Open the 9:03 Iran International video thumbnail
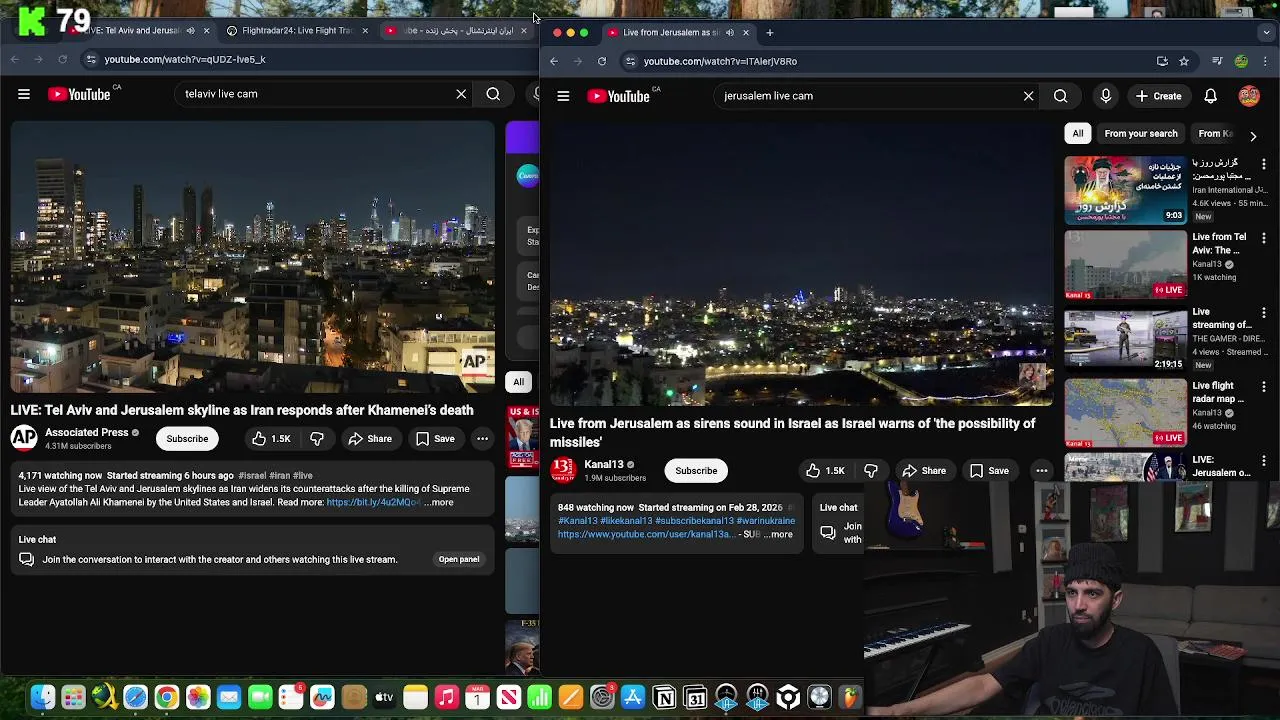 click(x=1125, y=190)
